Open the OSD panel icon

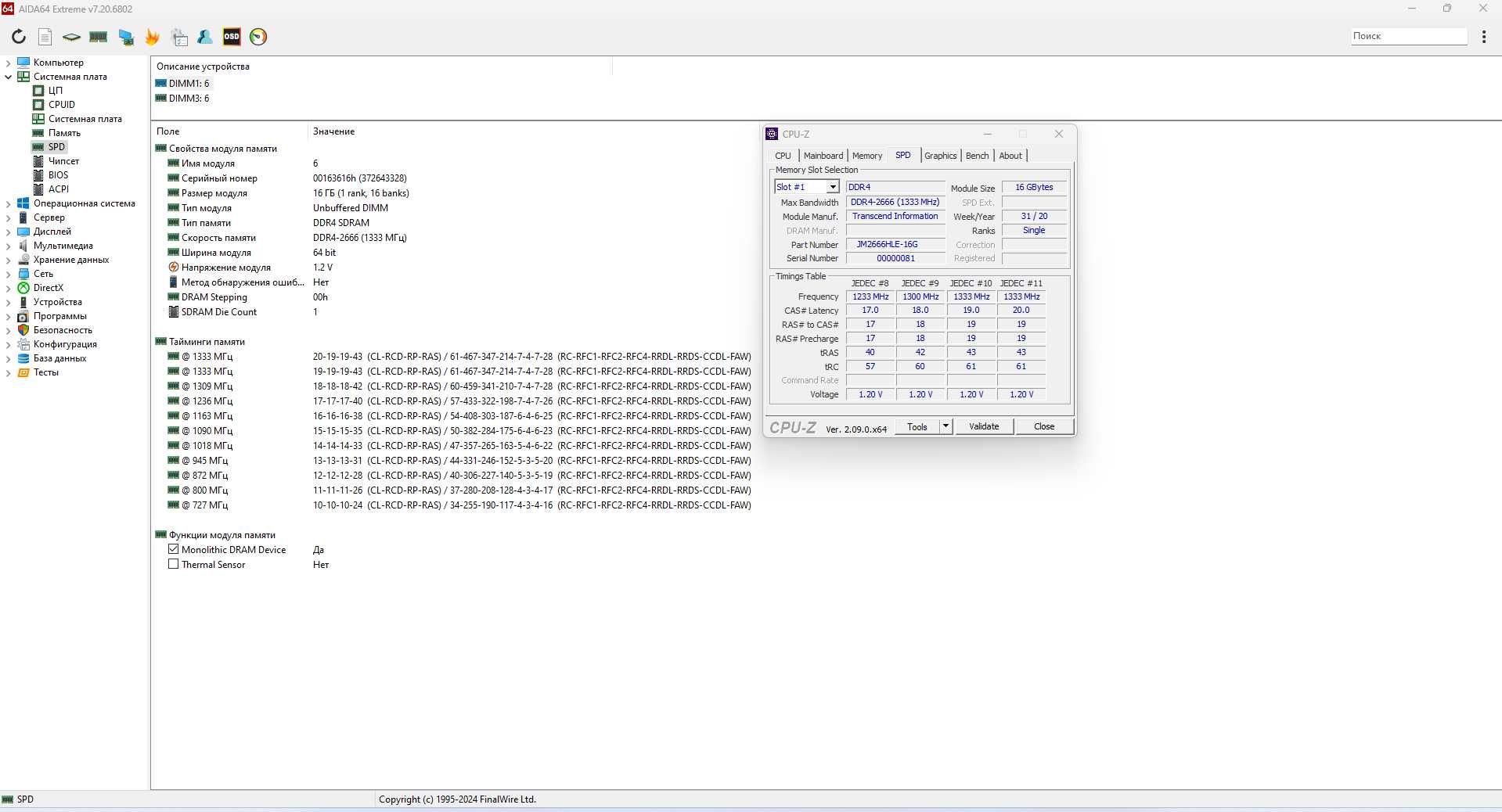click(x=232, y=37)
